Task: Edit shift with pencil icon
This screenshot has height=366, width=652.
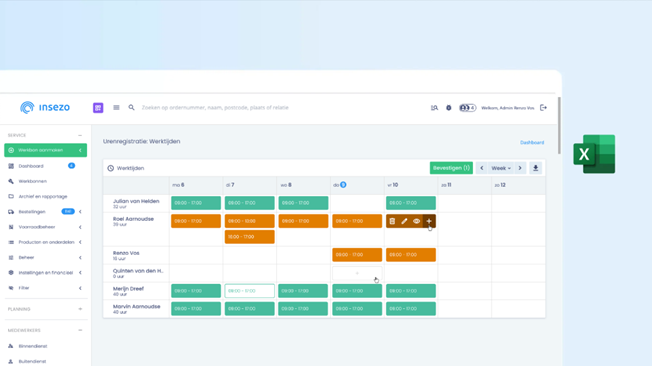Action: 404,221
